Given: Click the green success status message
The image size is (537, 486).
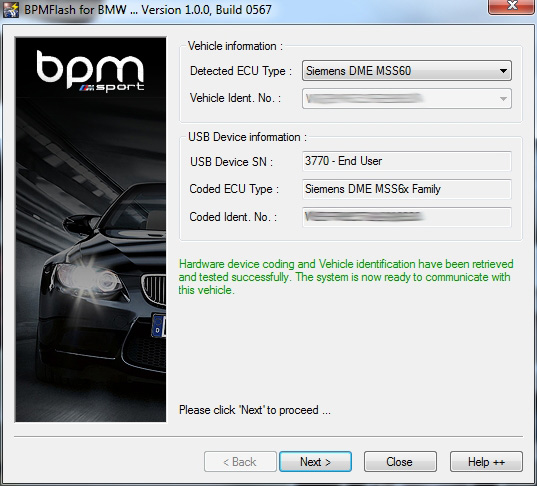Looking at the screenshot, I should [x=346, y=277].
